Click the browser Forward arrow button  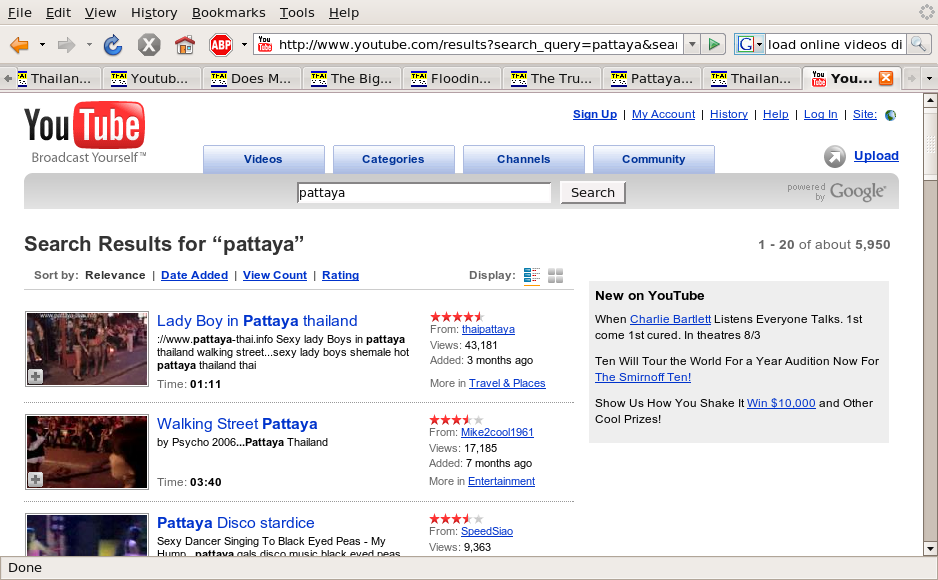point(66,45)
